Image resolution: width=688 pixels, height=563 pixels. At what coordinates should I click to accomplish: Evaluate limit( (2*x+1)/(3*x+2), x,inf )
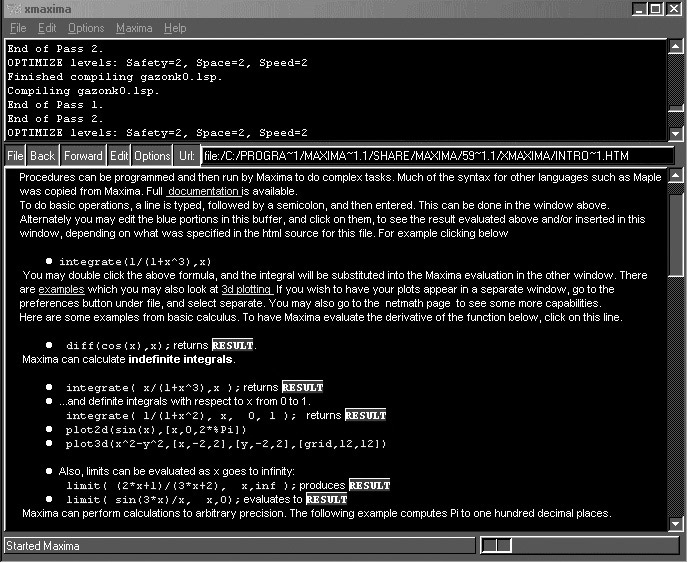tap(181, 486)
